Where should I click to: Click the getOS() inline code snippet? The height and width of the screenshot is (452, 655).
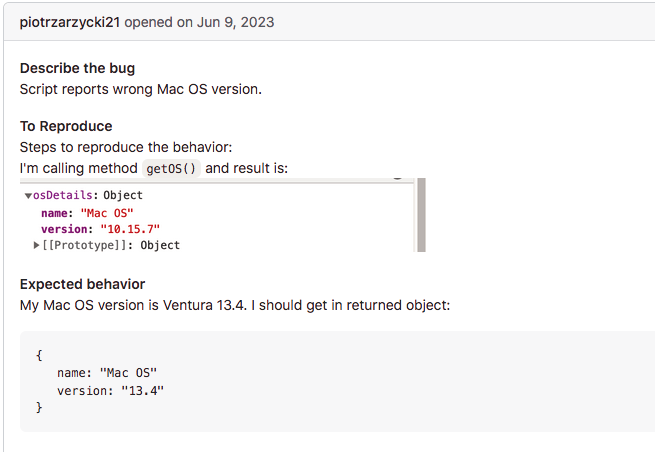pos(172,168)
